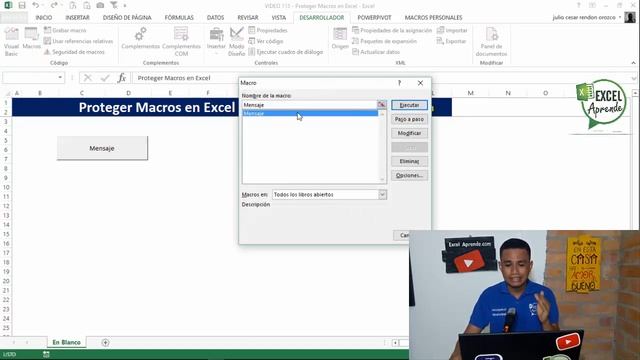Viewport: 640px width, 360px height.
Task: Collapse the ribbon with arrow
Action: point(633,63)
